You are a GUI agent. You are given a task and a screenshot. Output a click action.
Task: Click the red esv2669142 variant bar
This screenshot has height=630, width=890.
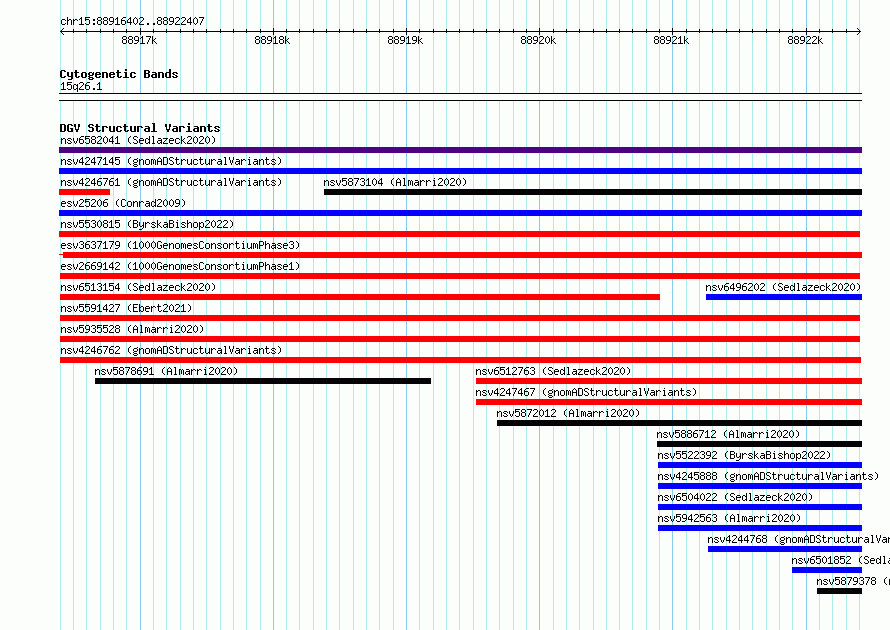[459, 276]
